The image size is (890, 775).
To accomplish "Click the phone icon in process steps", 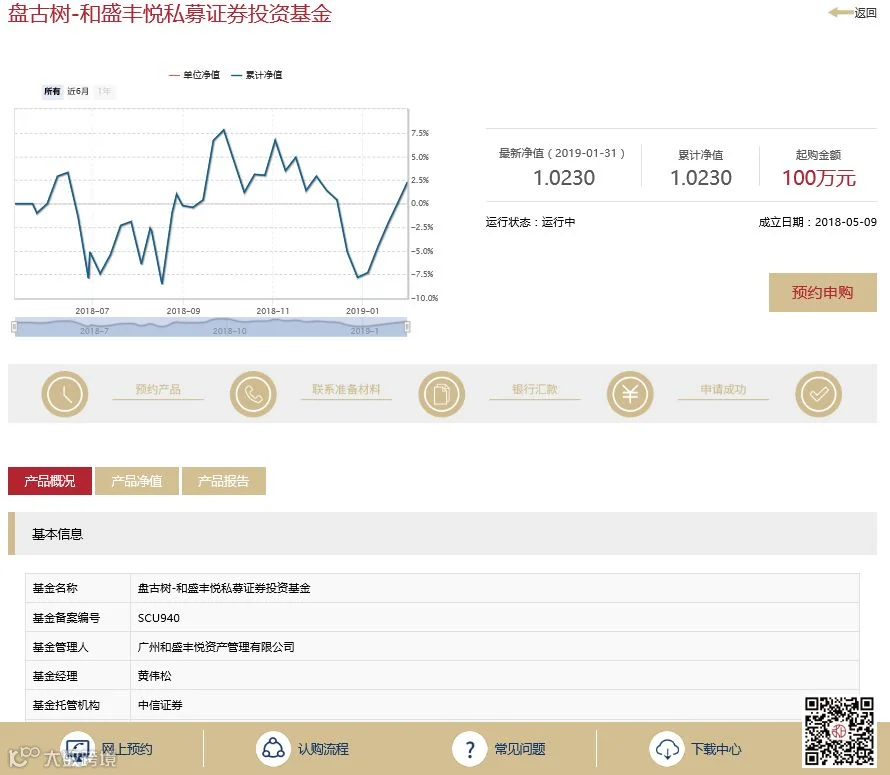I will click(253, 393).
